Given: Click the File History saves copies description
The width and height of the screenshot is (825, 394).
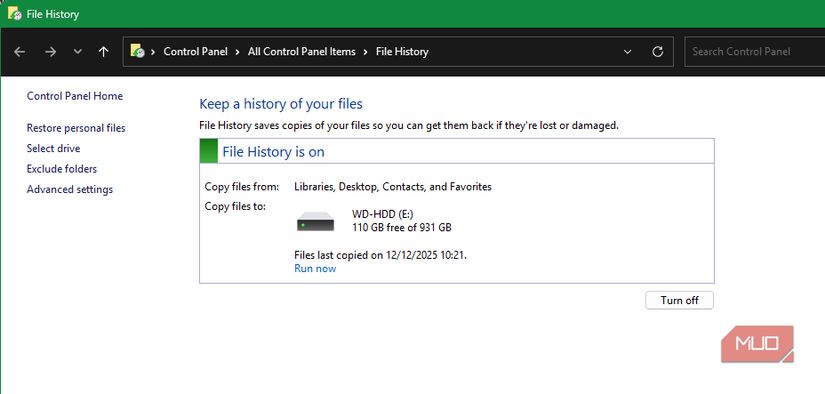Looking at the screenshot, I should pyautogui.click(x=409, y=126).
